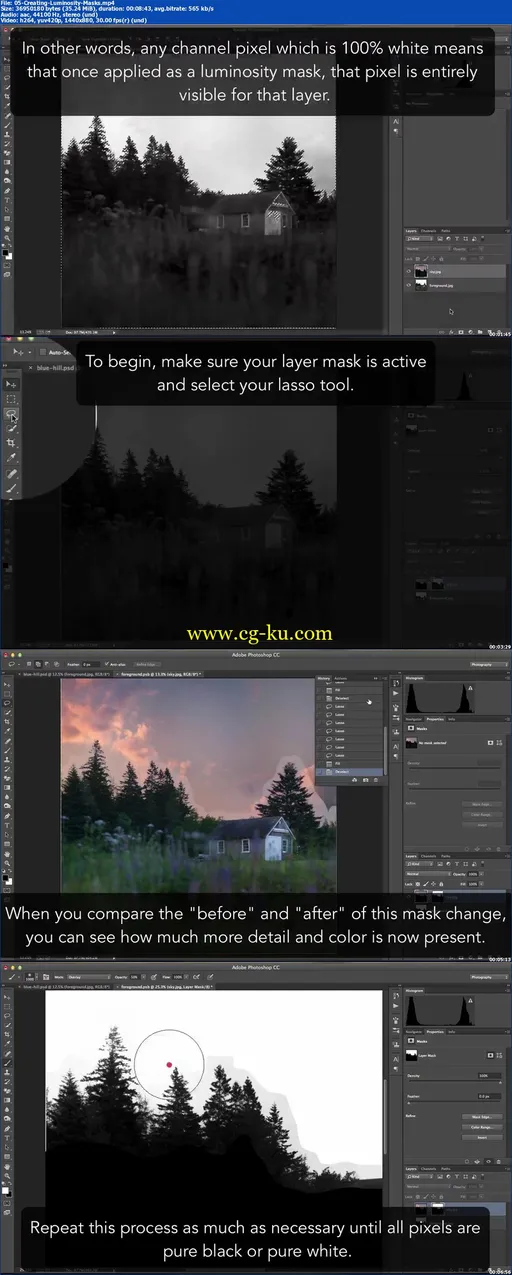This screenshot has height=1275, width=512.
Task: Open the Kind filter dropdown in third frame Layers
Action: pyautogui.click(x=419, y=864)
